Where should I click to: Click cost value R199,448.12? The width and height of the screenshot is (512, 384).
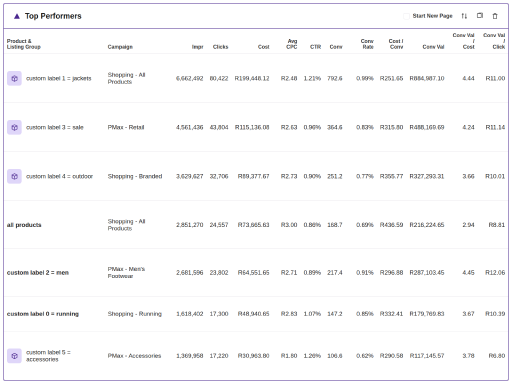[x=252, y=78]
